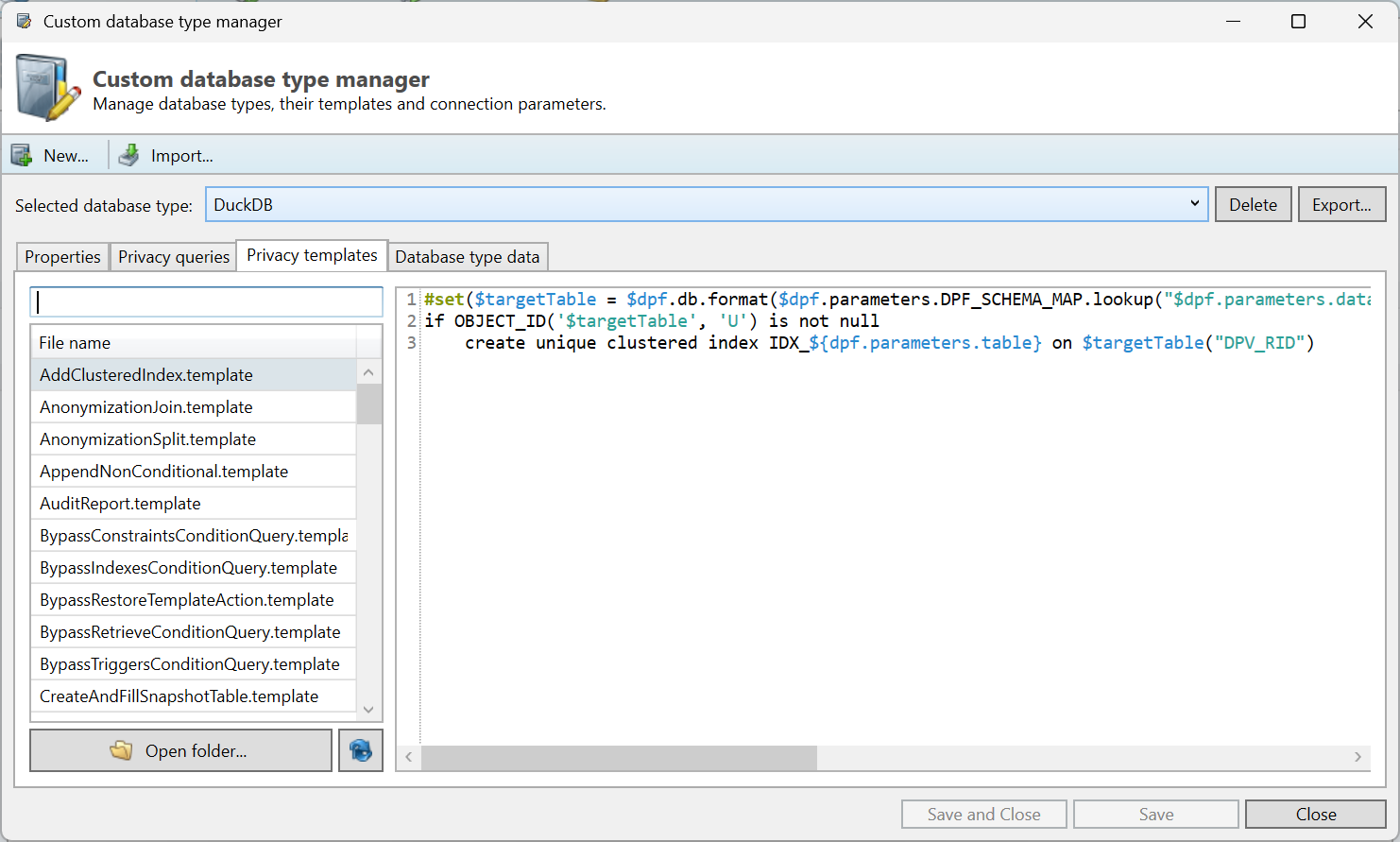Click the File name column header

(194, 342)
